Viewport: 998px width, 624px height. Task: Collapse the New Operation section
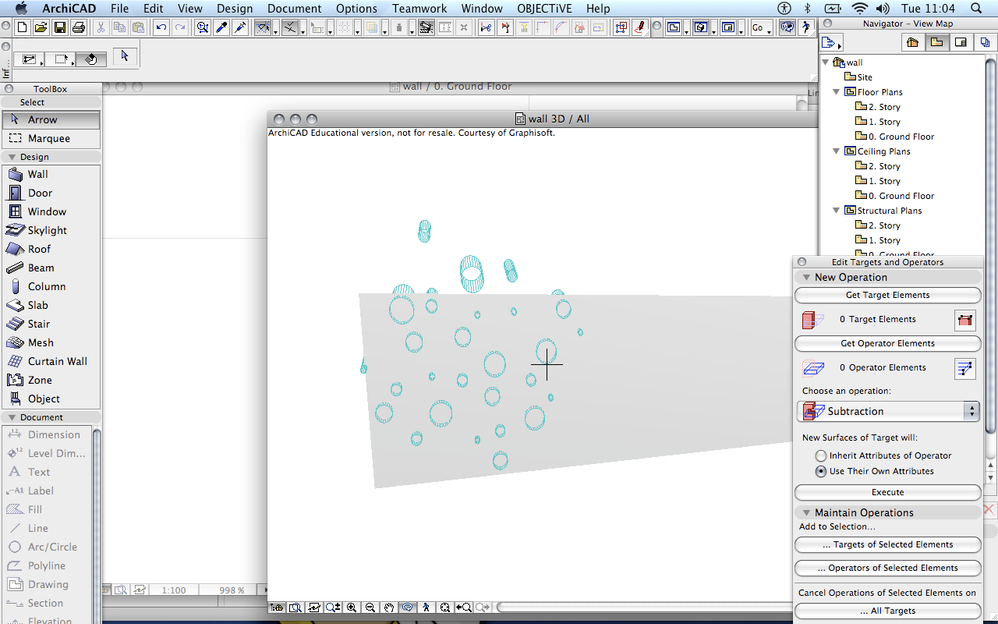click(806, 278)
